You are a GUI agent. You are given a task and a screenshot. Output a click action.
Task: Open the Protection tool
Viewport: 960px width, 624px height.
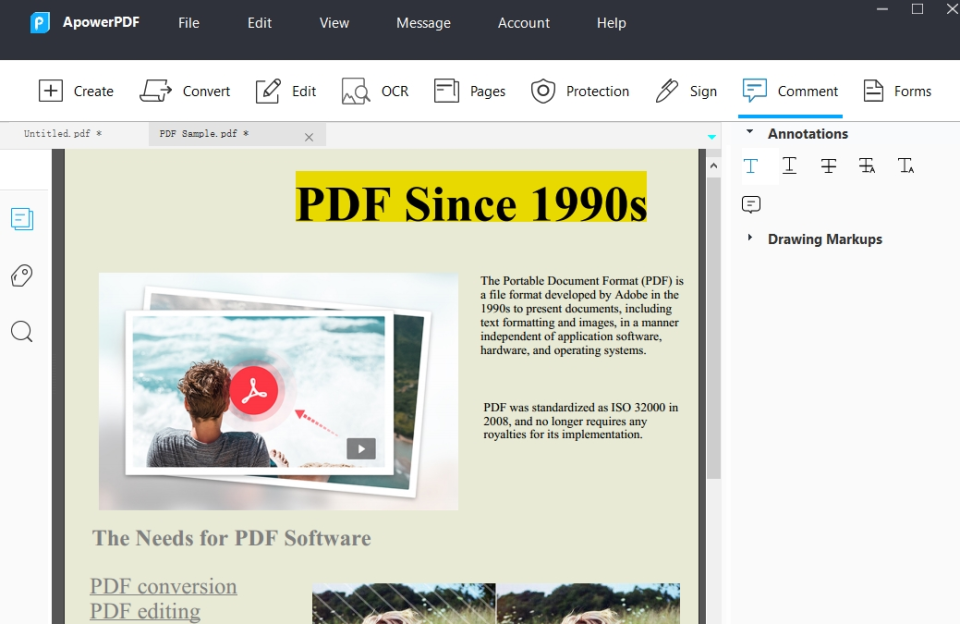[x=580, y=90]
